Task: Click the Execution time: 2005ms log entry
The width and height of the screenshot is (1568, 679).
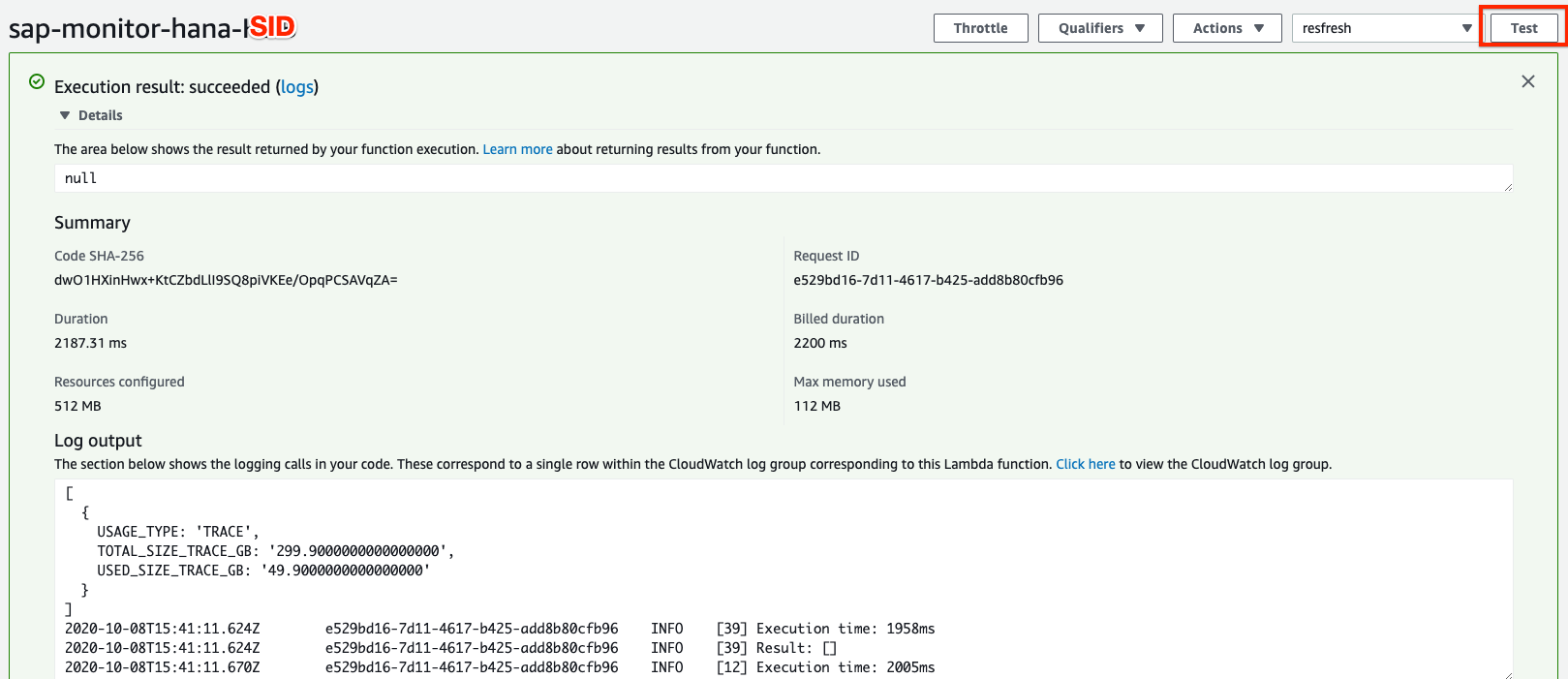Action: (x=500, y=667)
